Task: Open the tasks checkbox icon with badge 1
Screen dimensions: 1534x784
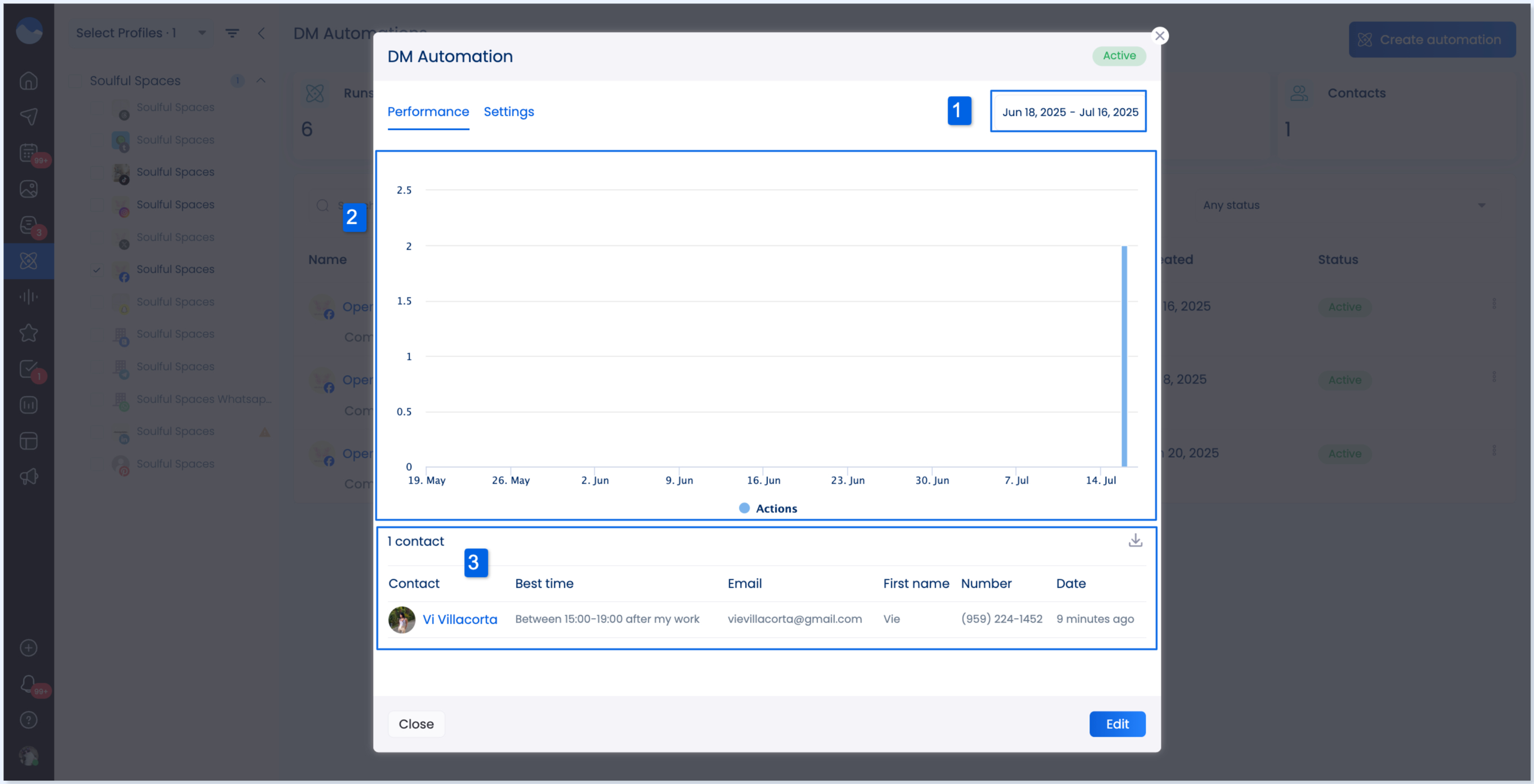Action: coord(29,369)
